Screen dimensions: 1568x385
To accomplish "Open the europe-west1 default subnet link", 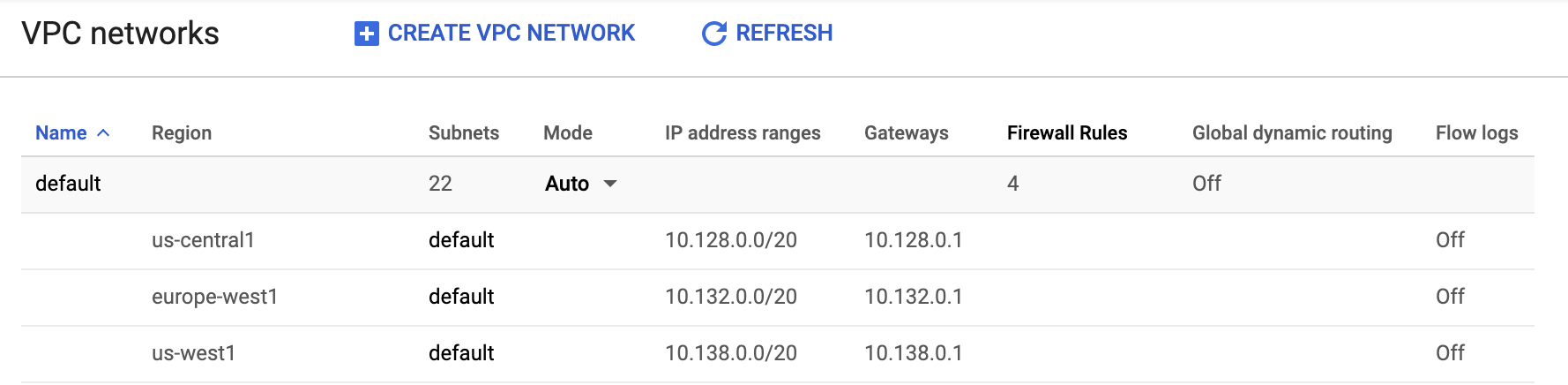I will click(x=461, y=297).
